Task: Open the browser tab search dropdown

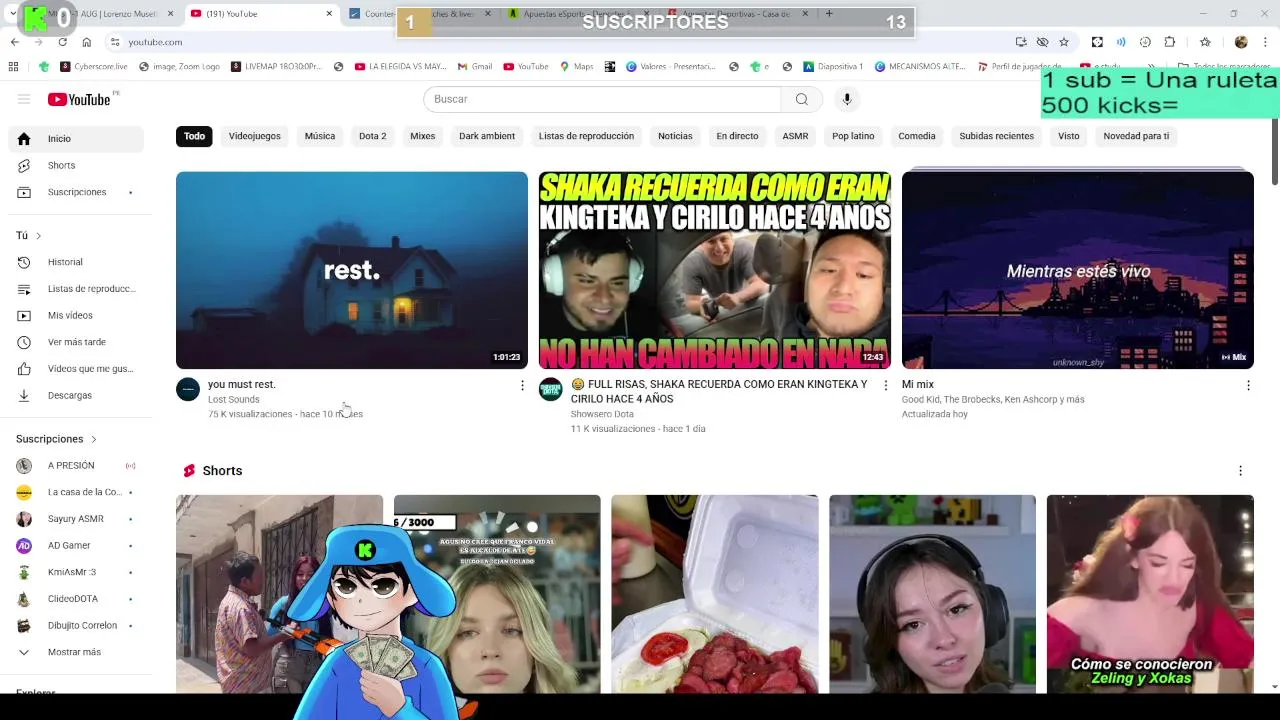Action: click(12, 14)
